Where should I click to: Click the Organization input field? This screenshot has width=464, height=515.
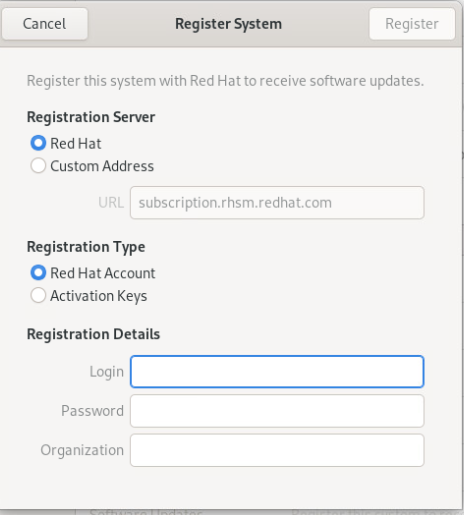click(x=277, y=450)
